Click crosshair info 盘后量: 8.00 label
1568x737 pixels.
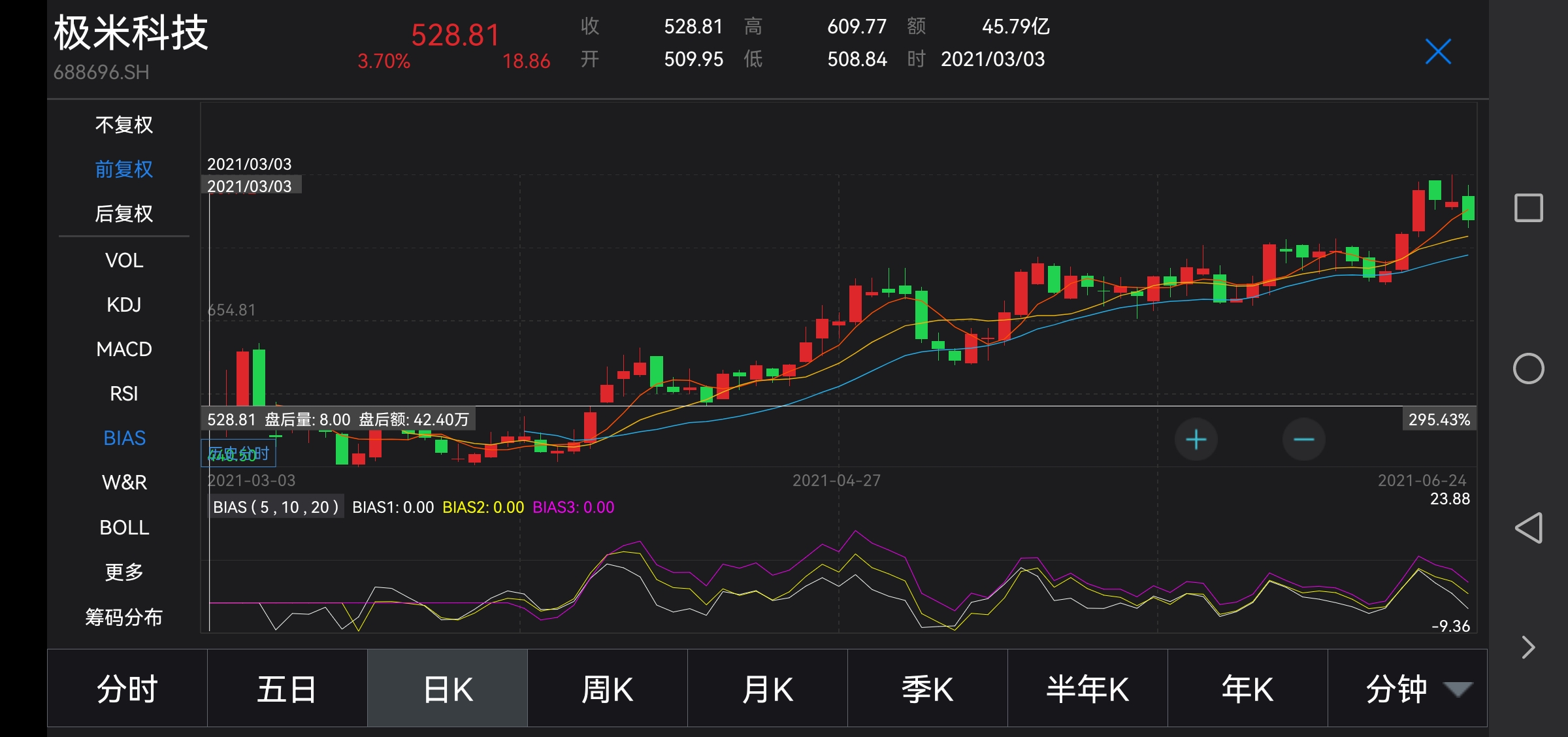(308, 419)
